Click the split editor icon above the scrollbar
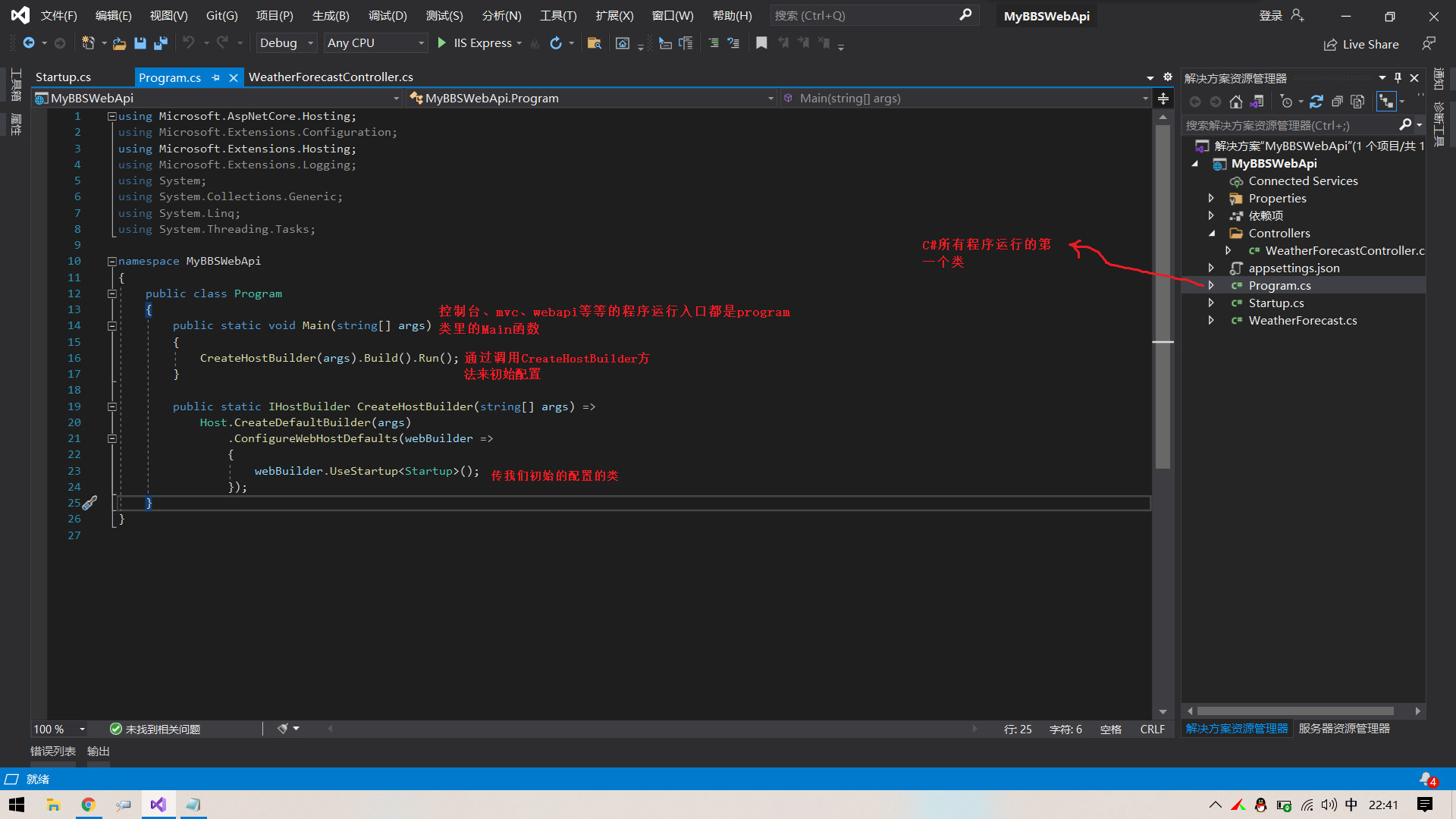1456x819 pixels. pos(1163,99)
